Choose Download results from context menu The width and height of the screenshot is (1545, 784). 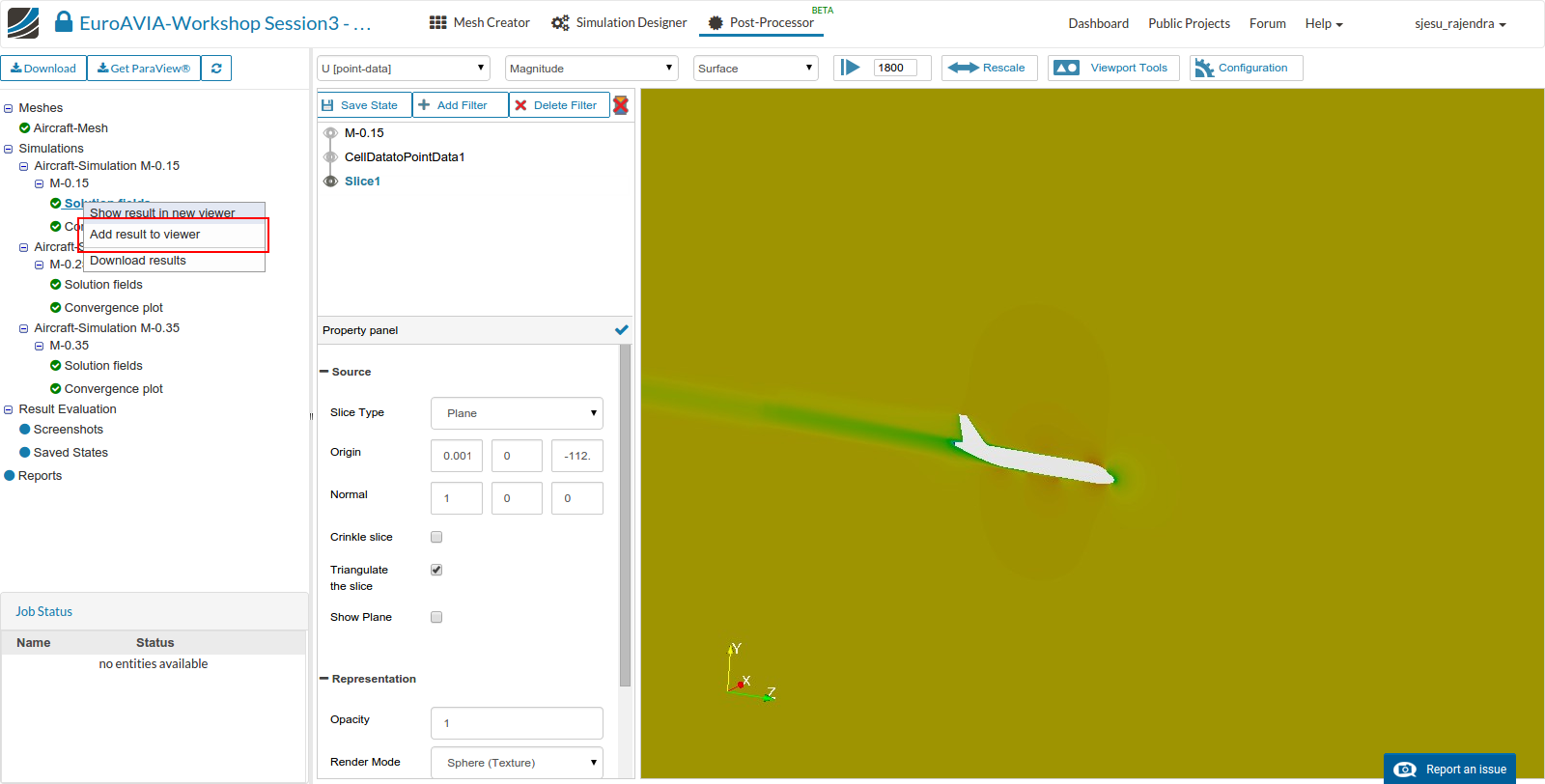174,261
